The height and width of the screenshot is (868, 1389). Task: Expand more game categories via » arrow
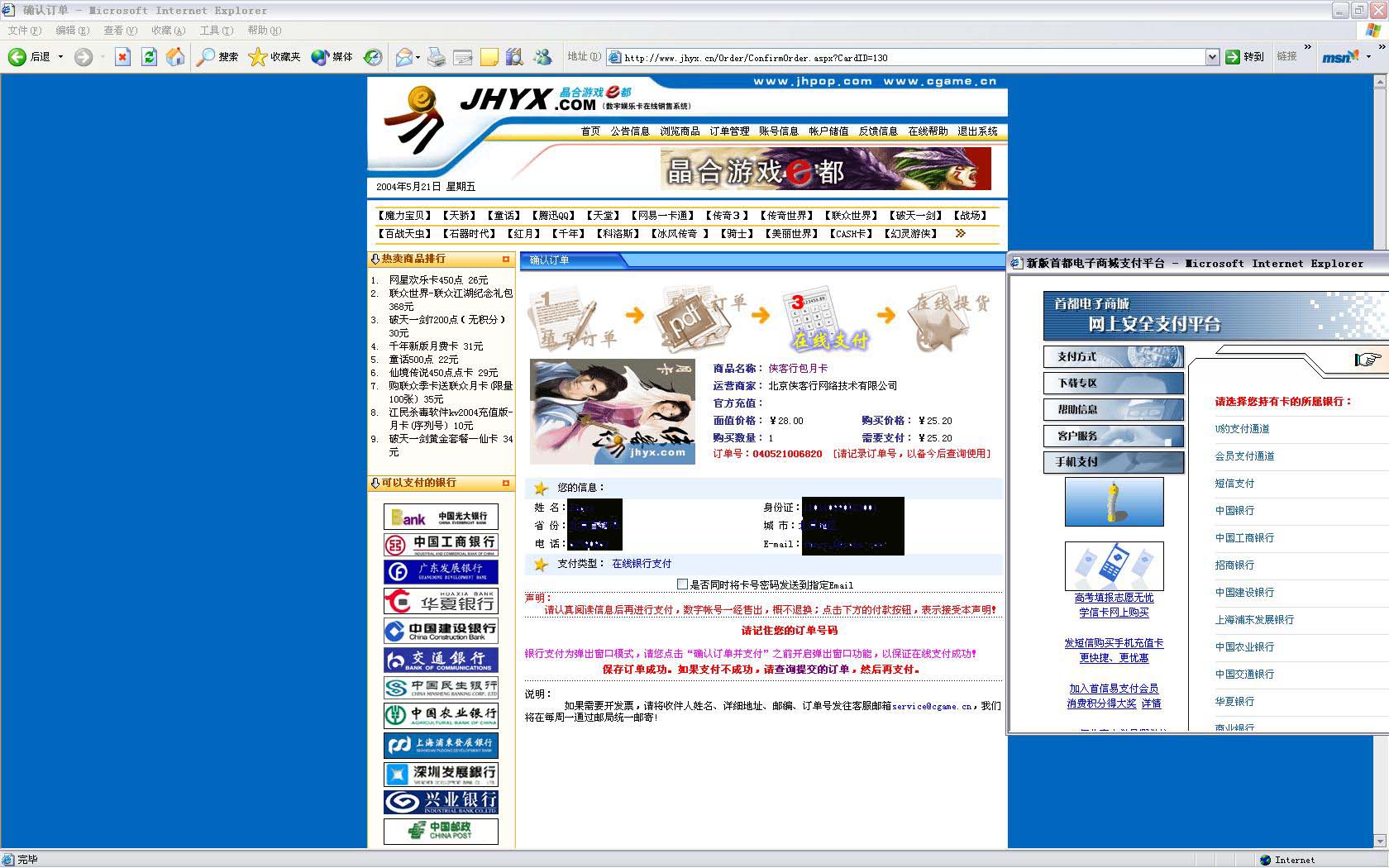(x=960, y=233)
